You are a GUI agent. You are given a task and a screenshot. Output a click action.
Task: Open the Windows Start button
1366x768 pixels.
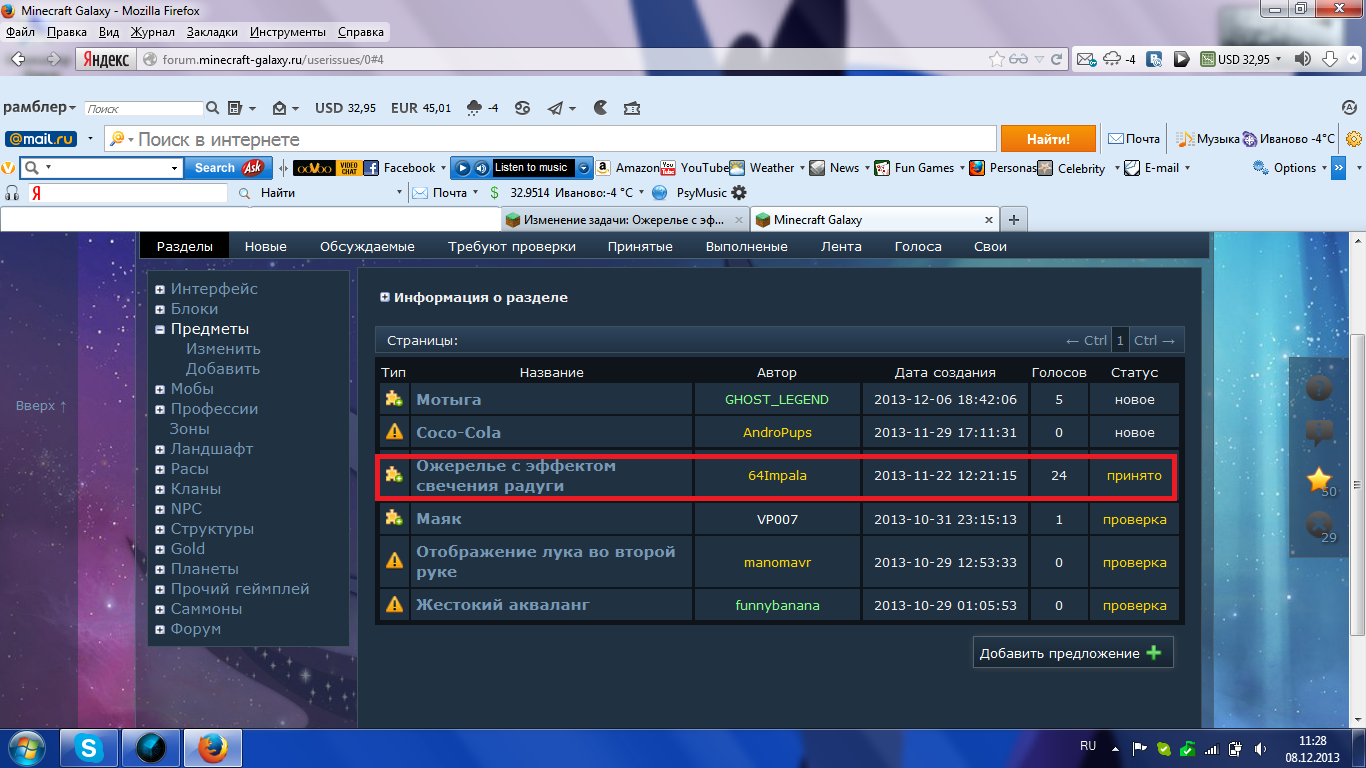coord(26,748)
